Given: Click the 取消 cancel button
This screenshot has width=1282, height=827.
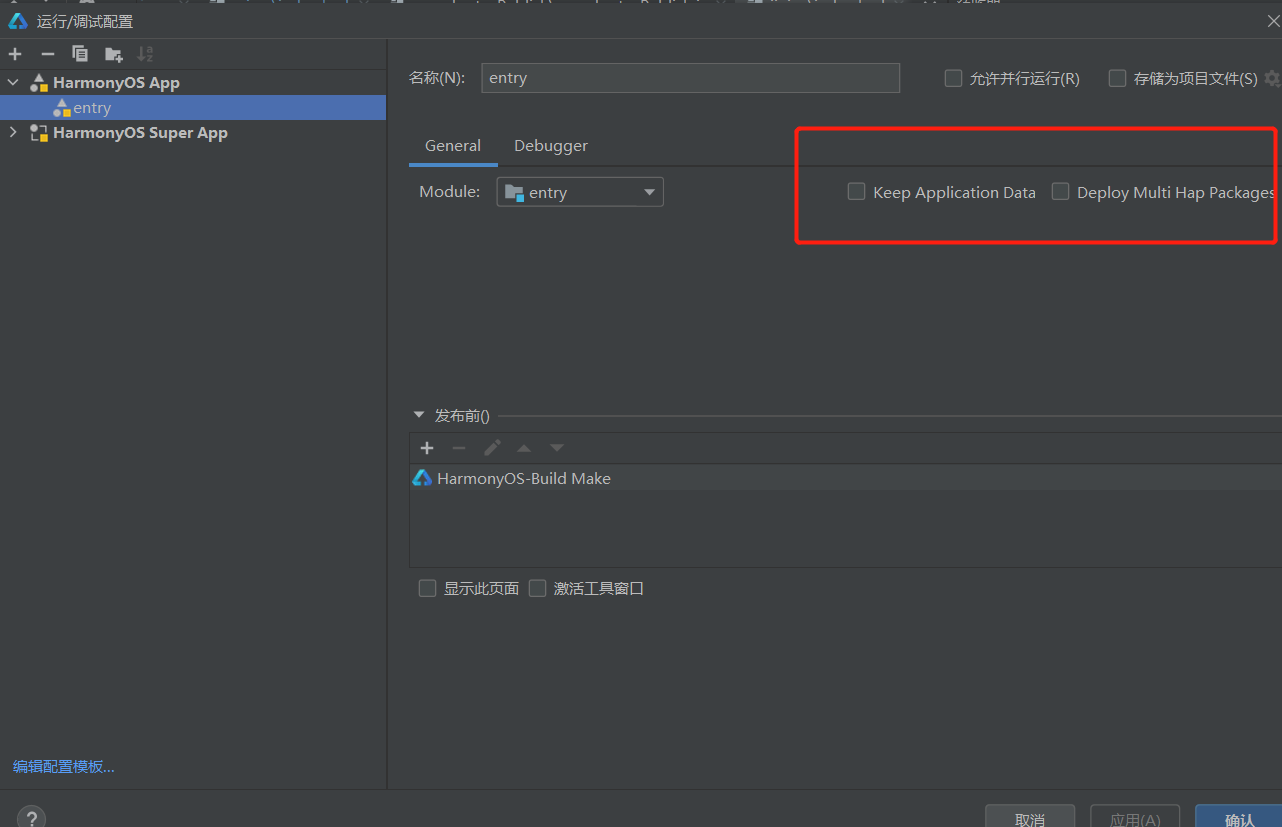Looking at the screenshot, I should pyautogui.click(x=1030, y=816).
